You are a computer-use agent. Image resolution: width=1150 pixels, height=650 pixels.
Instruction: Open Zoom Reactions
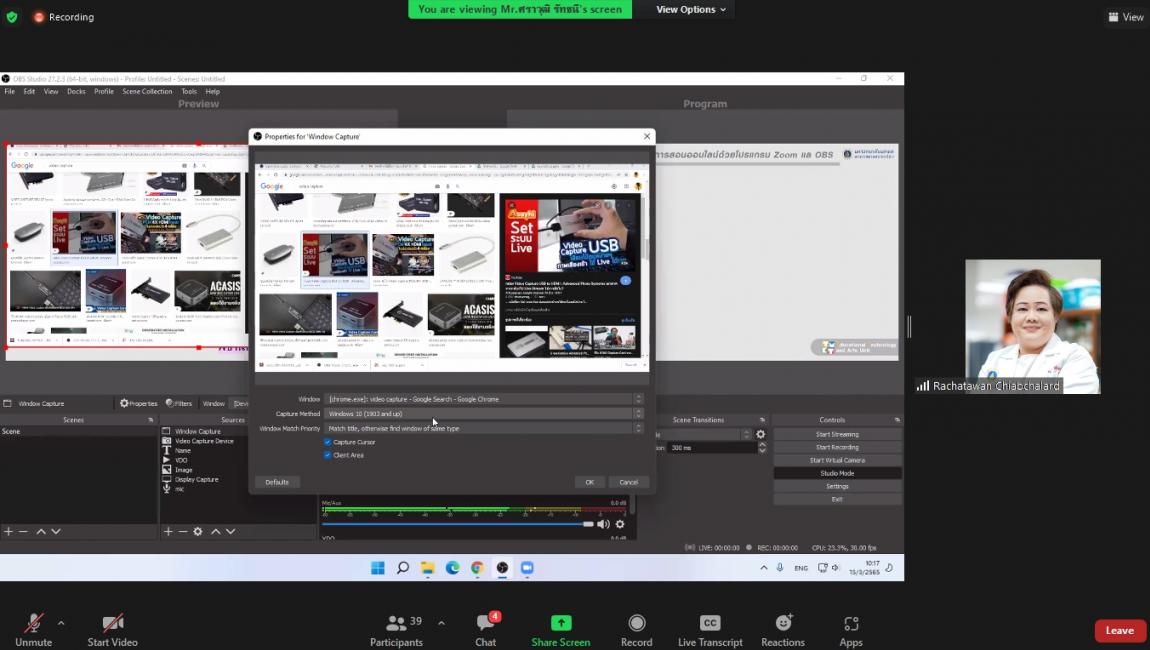pos(783,630)
